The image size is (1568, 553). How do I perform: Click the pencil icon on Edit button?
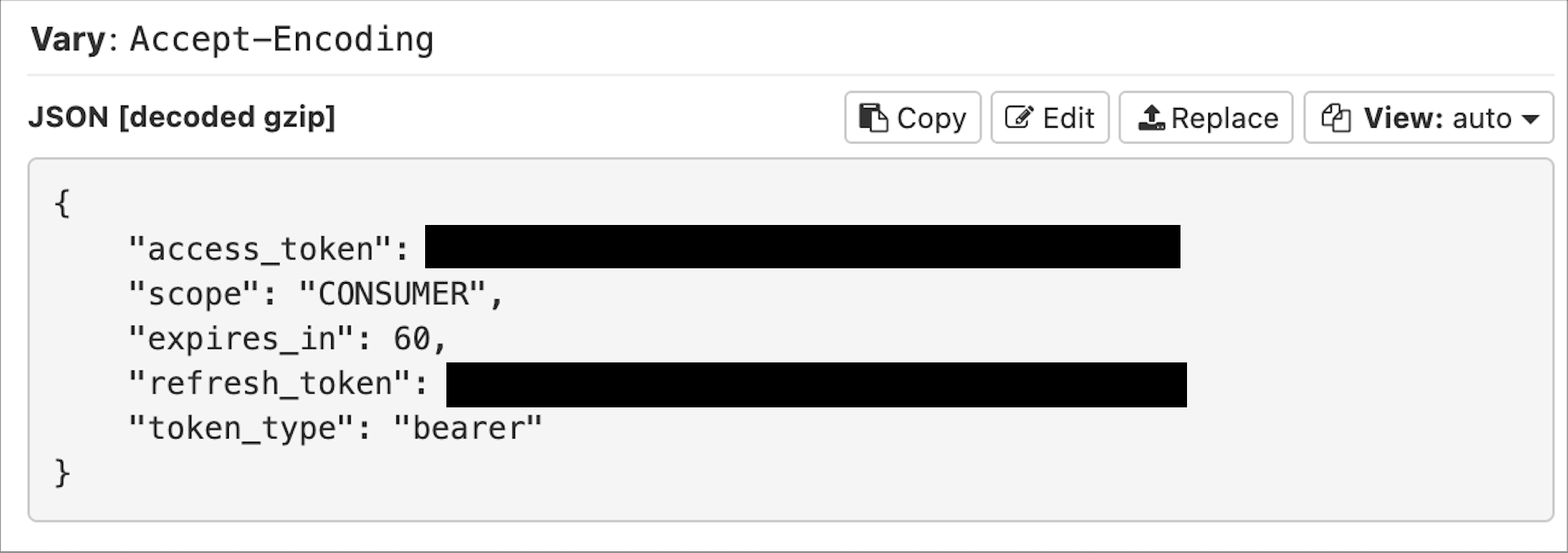pos(1019,118)
